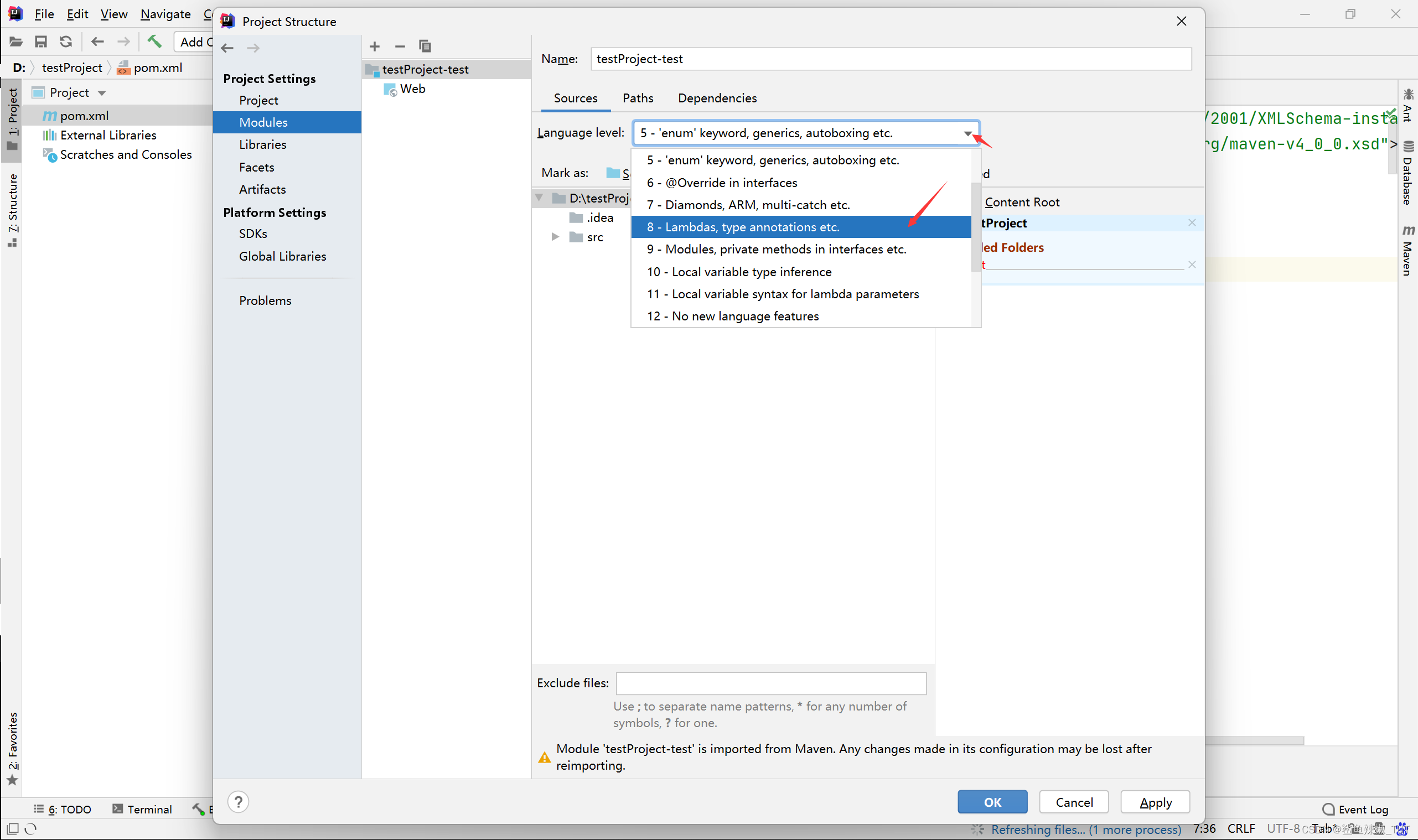Viewport: 1418px width, 840px height.
Task: Collapse the Language level dropdown arrow
Action: (967, 133)
